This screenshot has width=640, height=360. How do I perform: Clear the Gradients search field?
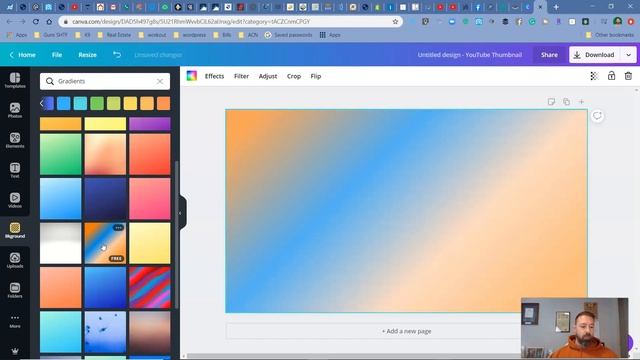160,81
